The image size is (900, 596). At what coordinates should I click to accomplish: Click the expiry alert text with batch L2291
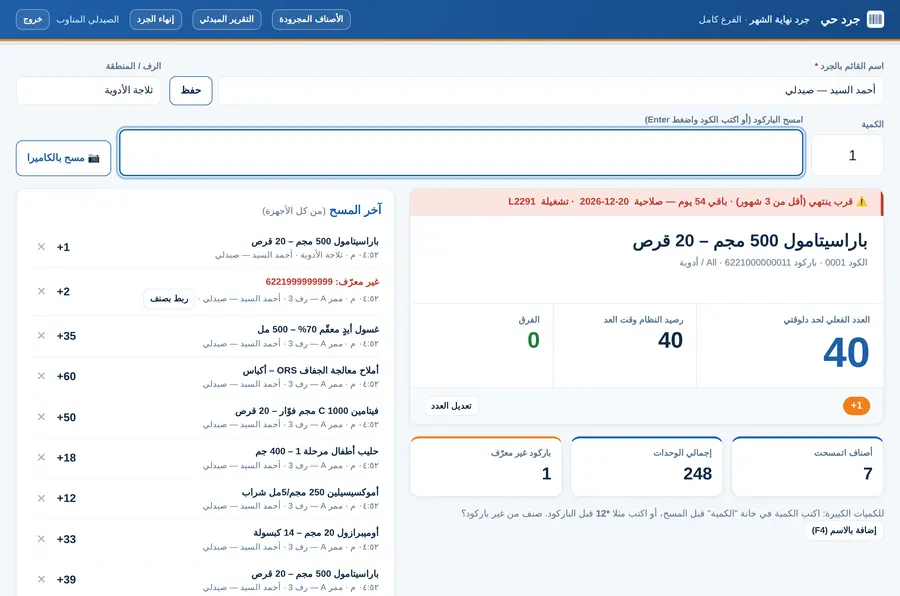pyautogui.click(x=680, y=202)
